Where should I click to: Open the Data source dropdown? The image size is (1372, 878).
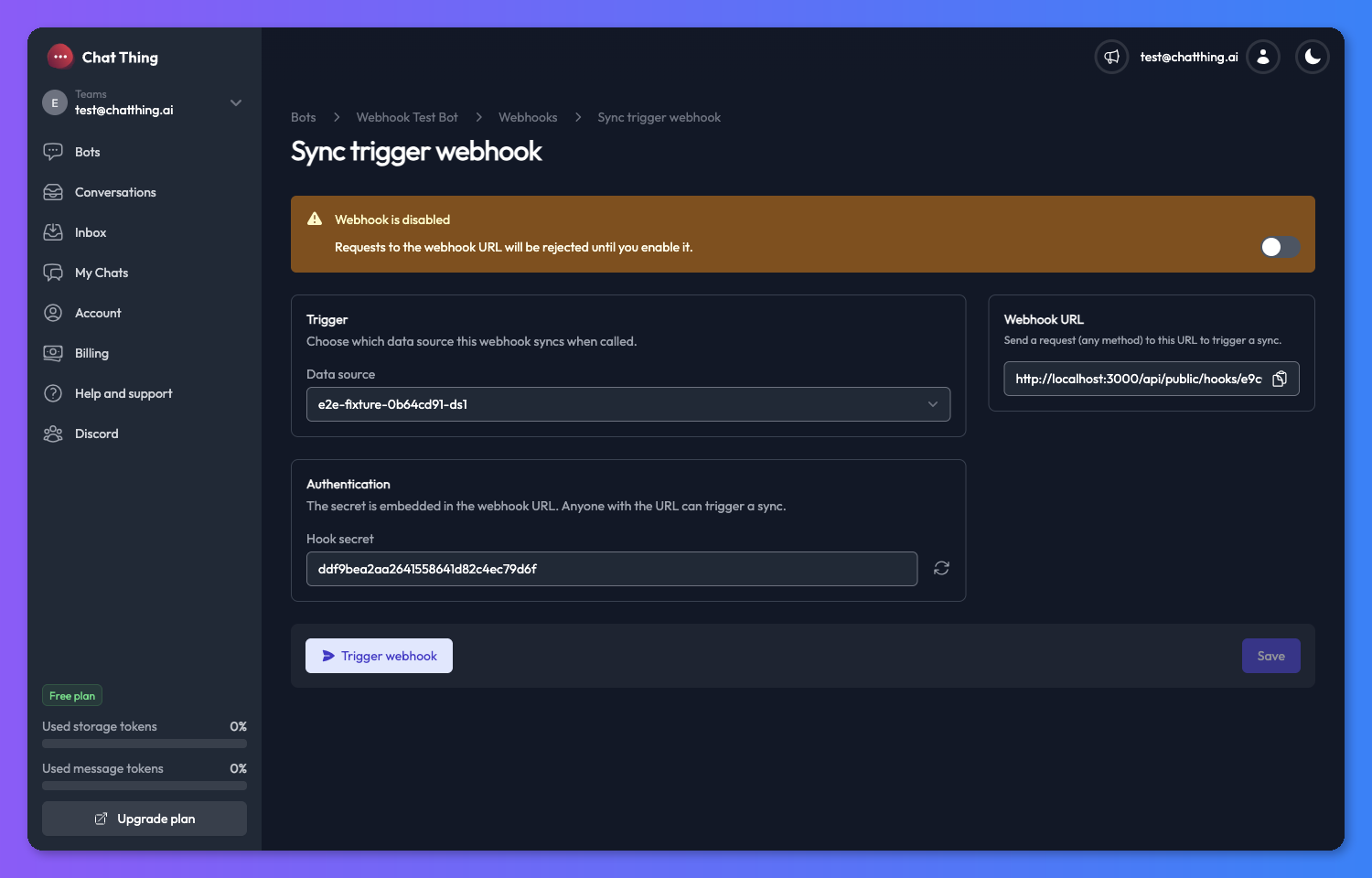(x=628, y=404)
